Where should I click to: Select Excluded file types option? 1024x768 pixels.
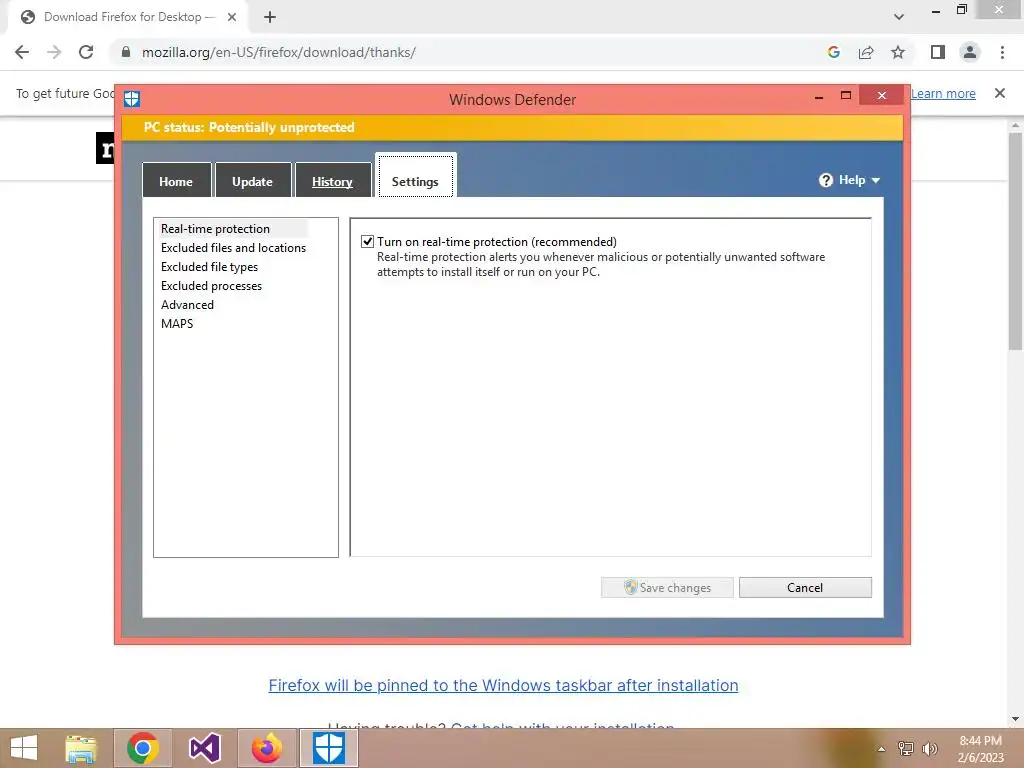click(x=209, y=266)
